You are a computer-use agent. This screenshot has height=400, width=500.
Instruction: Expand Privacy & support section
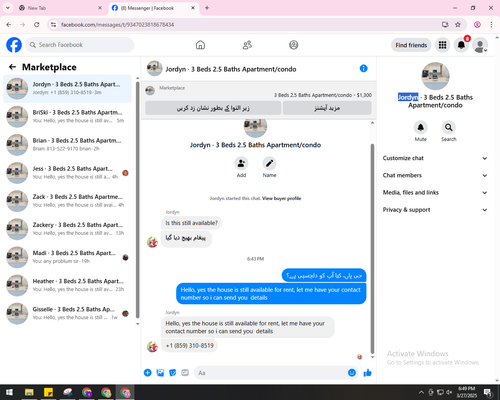click(x=435, y=210)
